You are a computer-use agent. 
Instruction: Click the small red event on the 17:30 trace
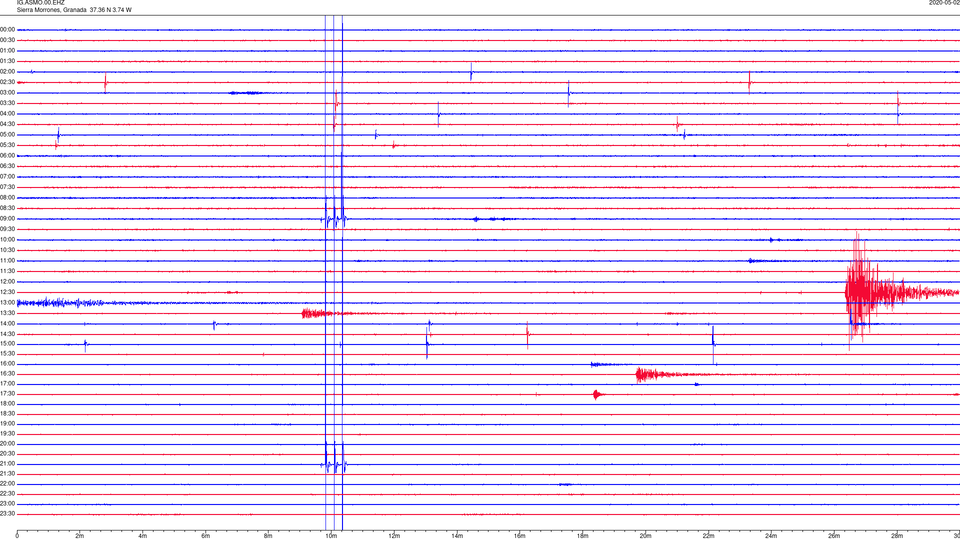pos(598,394)
